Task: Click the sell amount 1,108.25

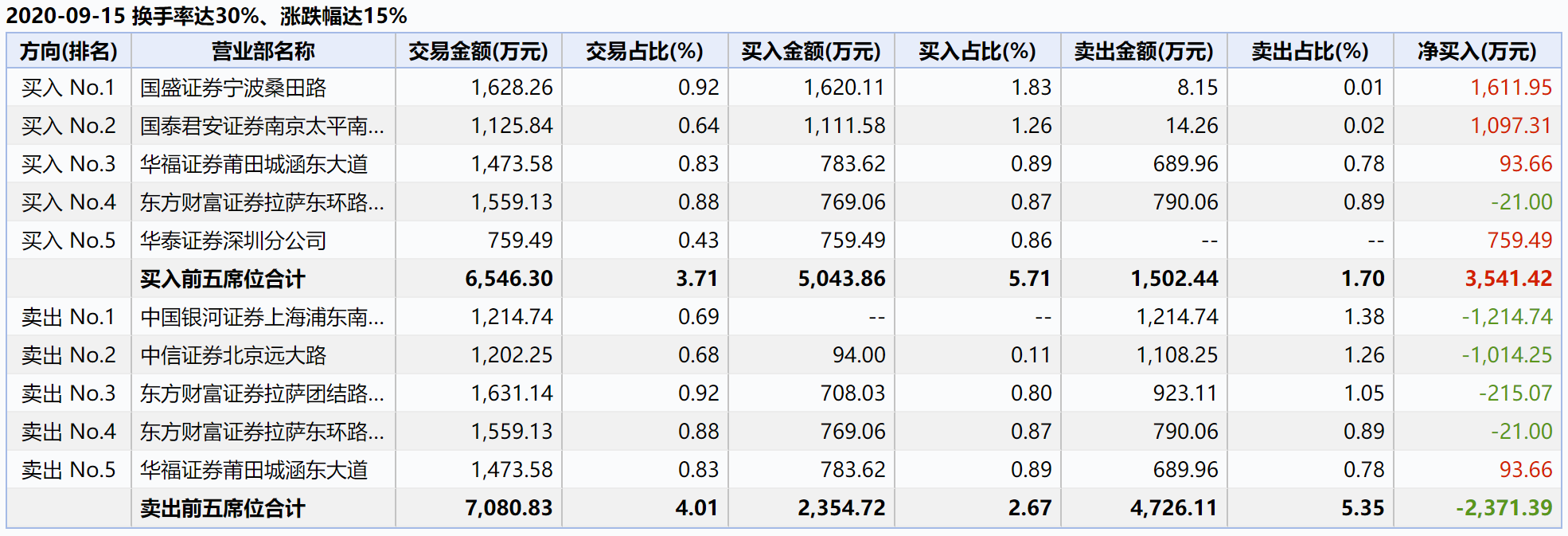Action: [x=1177, y=355]
